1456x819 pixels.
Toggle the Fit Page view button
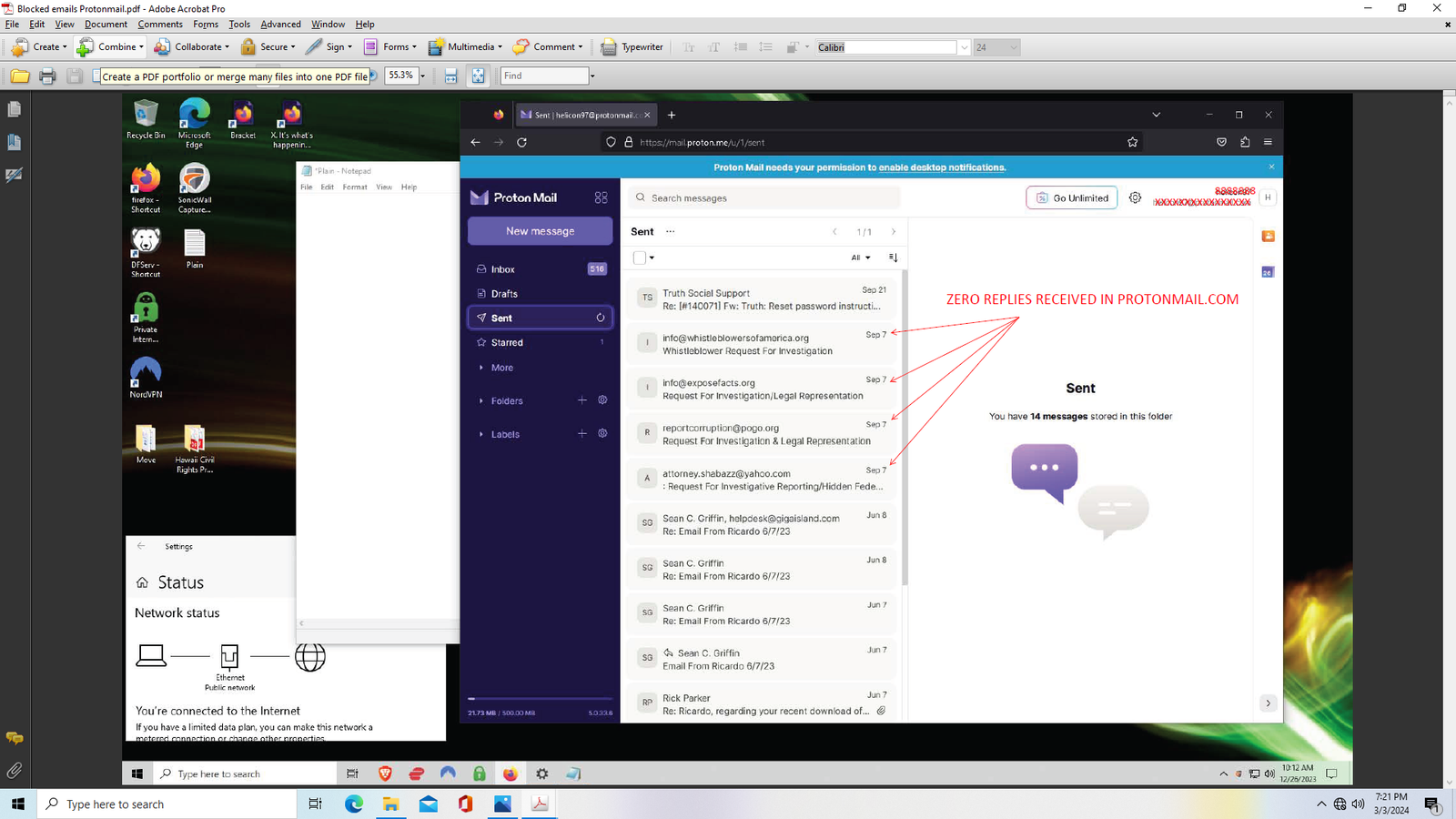click(479, 76)
